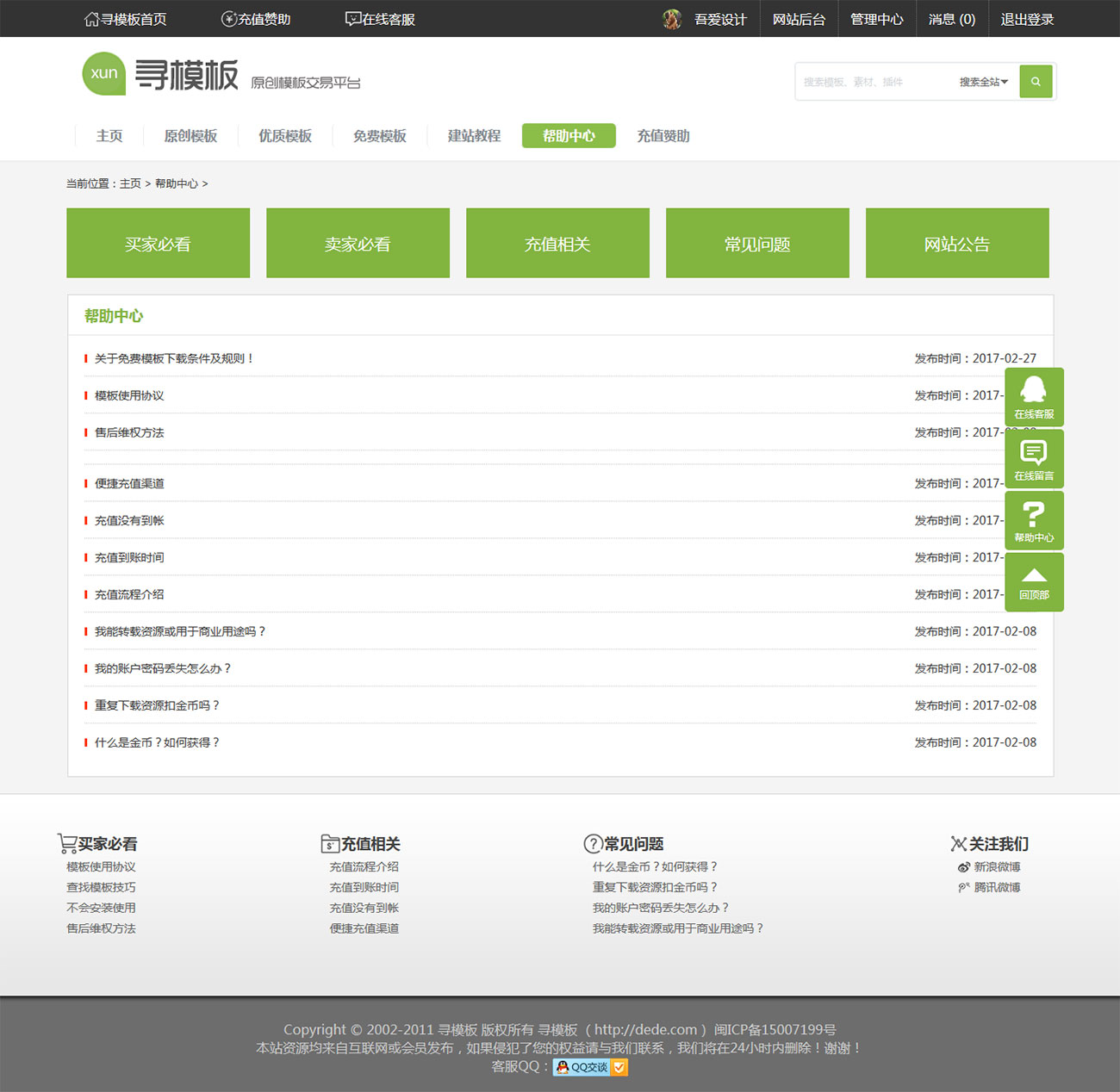This screenshot has height=1092, width=1120.
Task: Open the 网站公告 category button
Action: click(x=956, y=244)
